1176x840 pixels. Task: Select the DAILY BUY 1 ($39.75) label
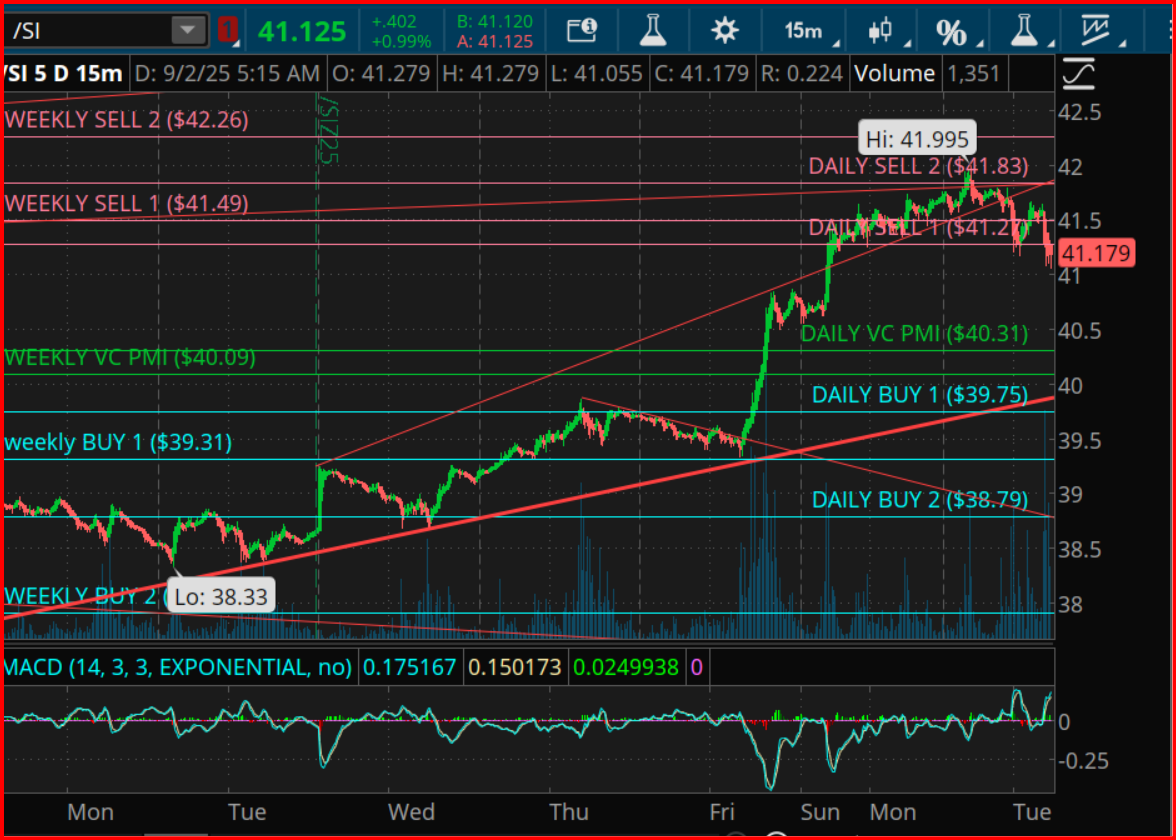(x=920, y=394)
